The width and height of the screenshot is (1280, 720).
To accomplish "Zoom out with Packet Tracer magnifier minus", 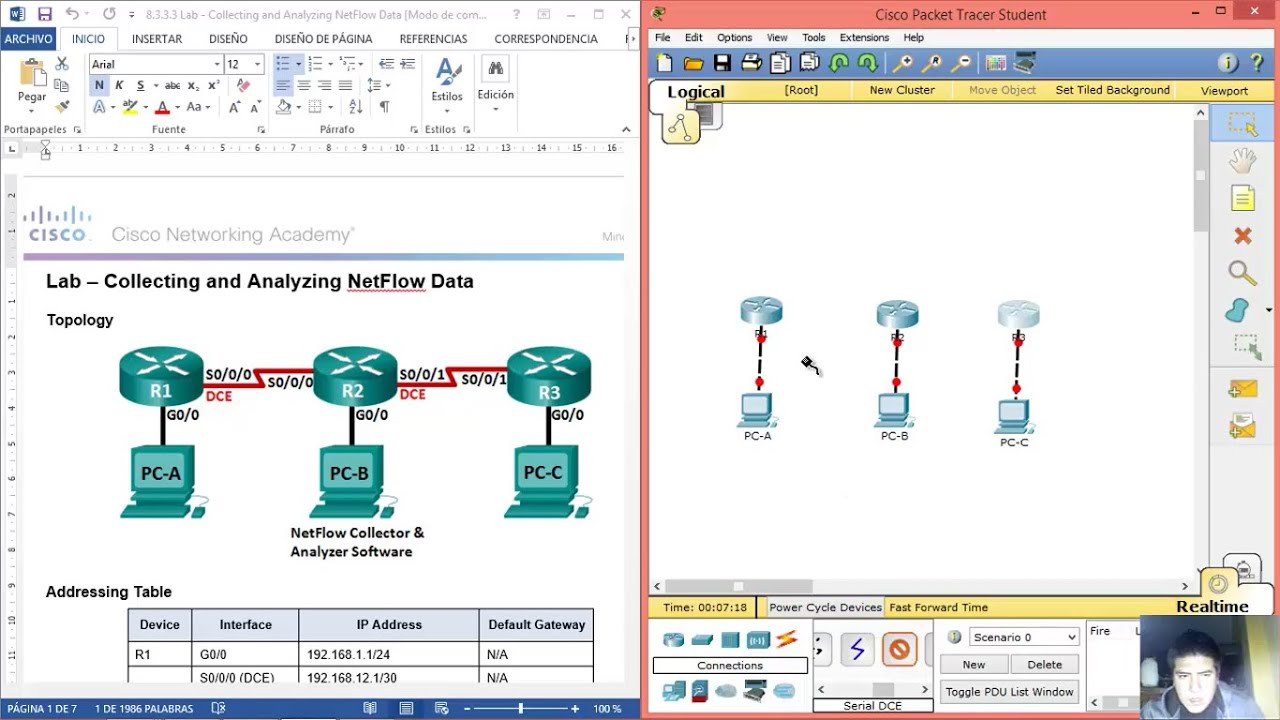I will click(961, 63).
